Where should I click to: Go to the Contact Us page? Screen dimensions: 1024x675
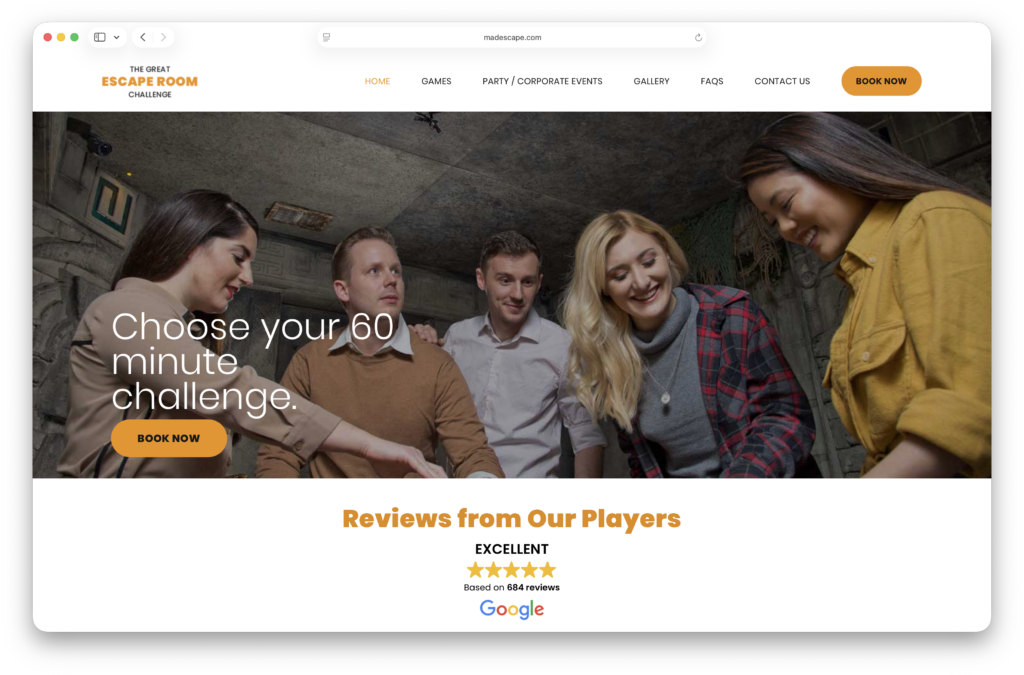click(782, 81)
